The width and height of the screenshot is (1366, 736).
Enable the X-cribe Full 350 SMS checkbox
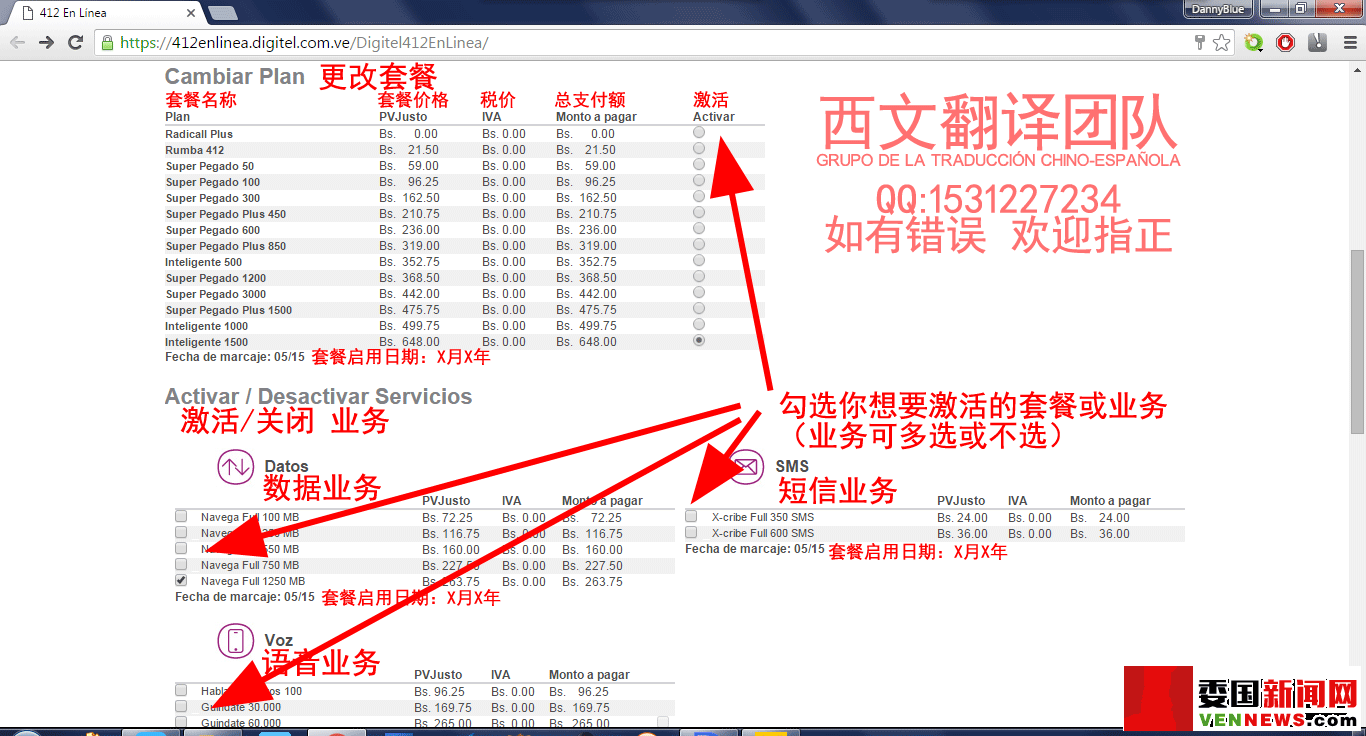(x=691, y=516)
